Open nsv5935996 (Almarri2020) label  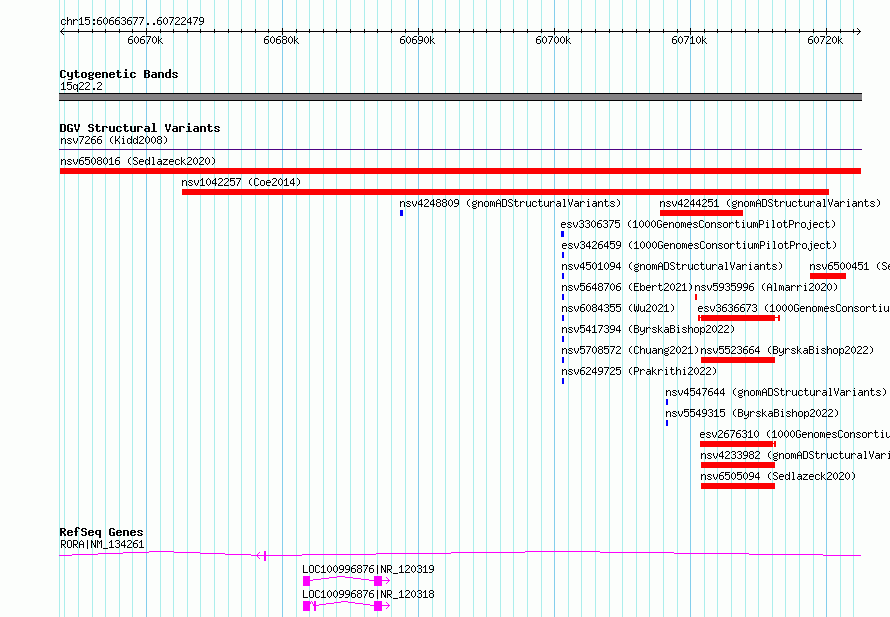point(766,287)
